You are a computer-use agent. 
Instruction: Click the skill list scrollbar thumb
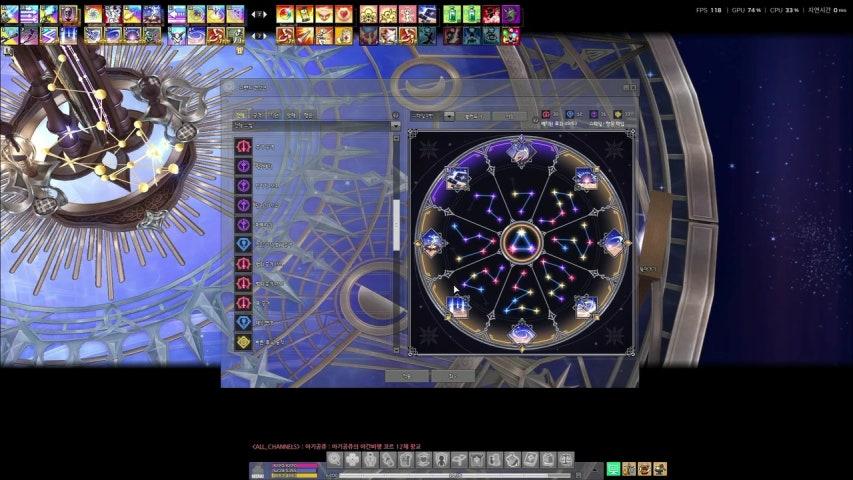click(x=396, y=225)
